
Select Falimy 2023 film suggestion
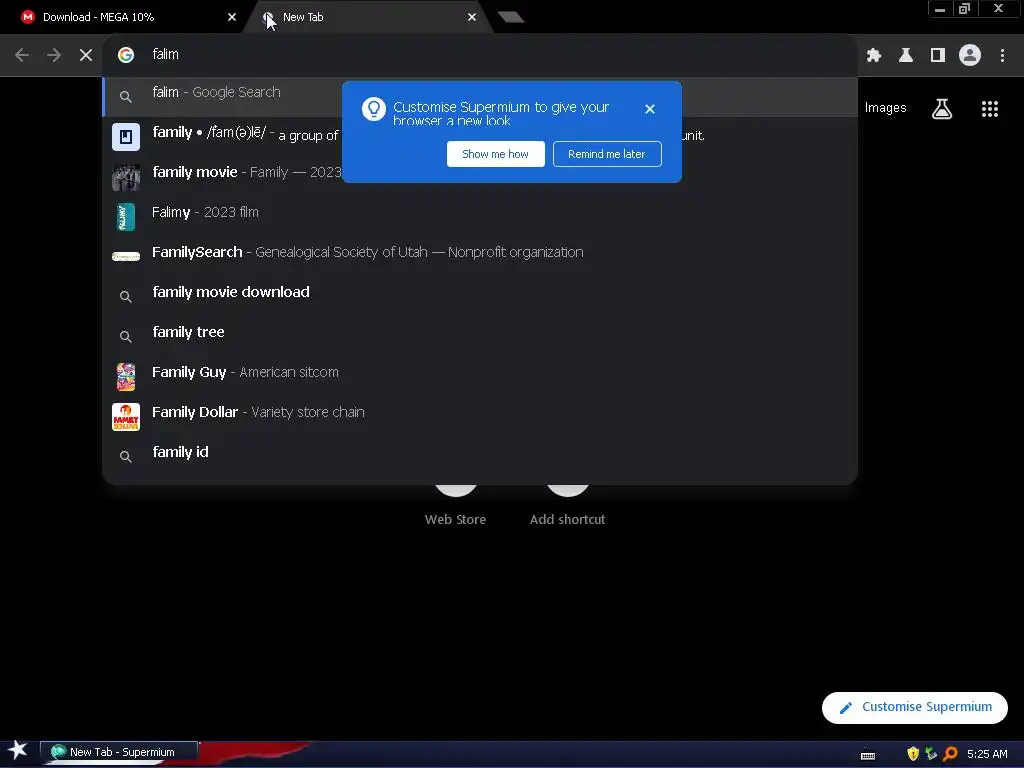coord(480,216)
